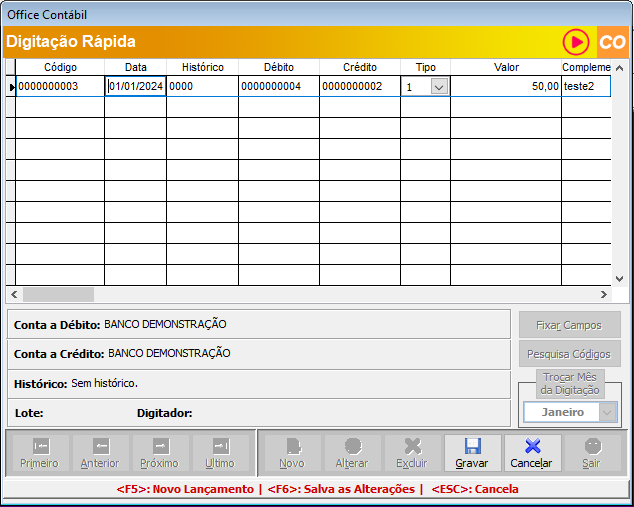Create new entry with Novo

click(292, 453)
